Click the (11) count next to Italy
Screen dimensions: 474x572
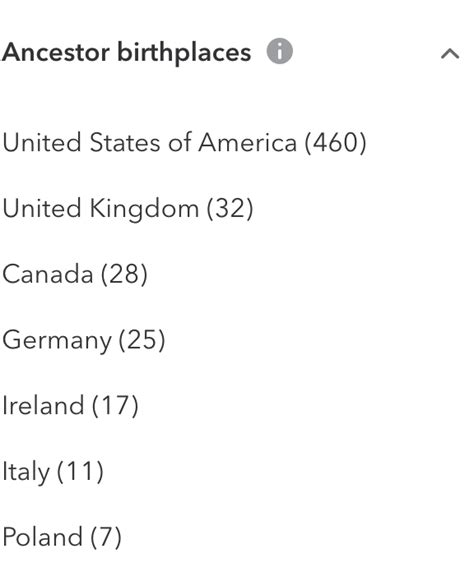tap(81, 471)
